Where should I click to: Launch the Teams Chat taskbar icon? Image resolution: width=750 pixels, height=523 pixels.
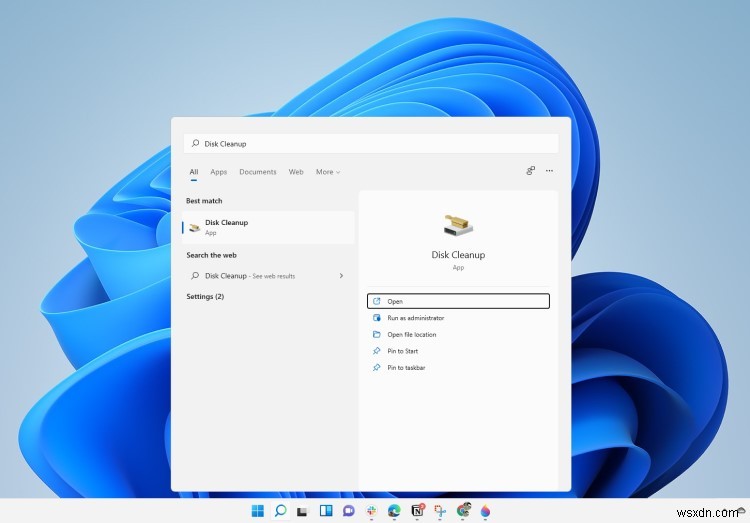[349, 511]
